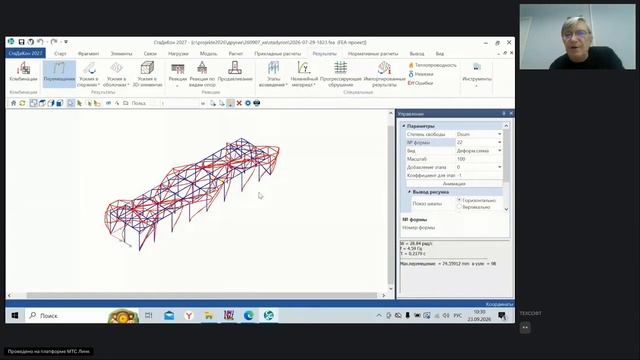
Task: Click the horizontal scrollbar of the viewport
Action: (x=202, y=295)
